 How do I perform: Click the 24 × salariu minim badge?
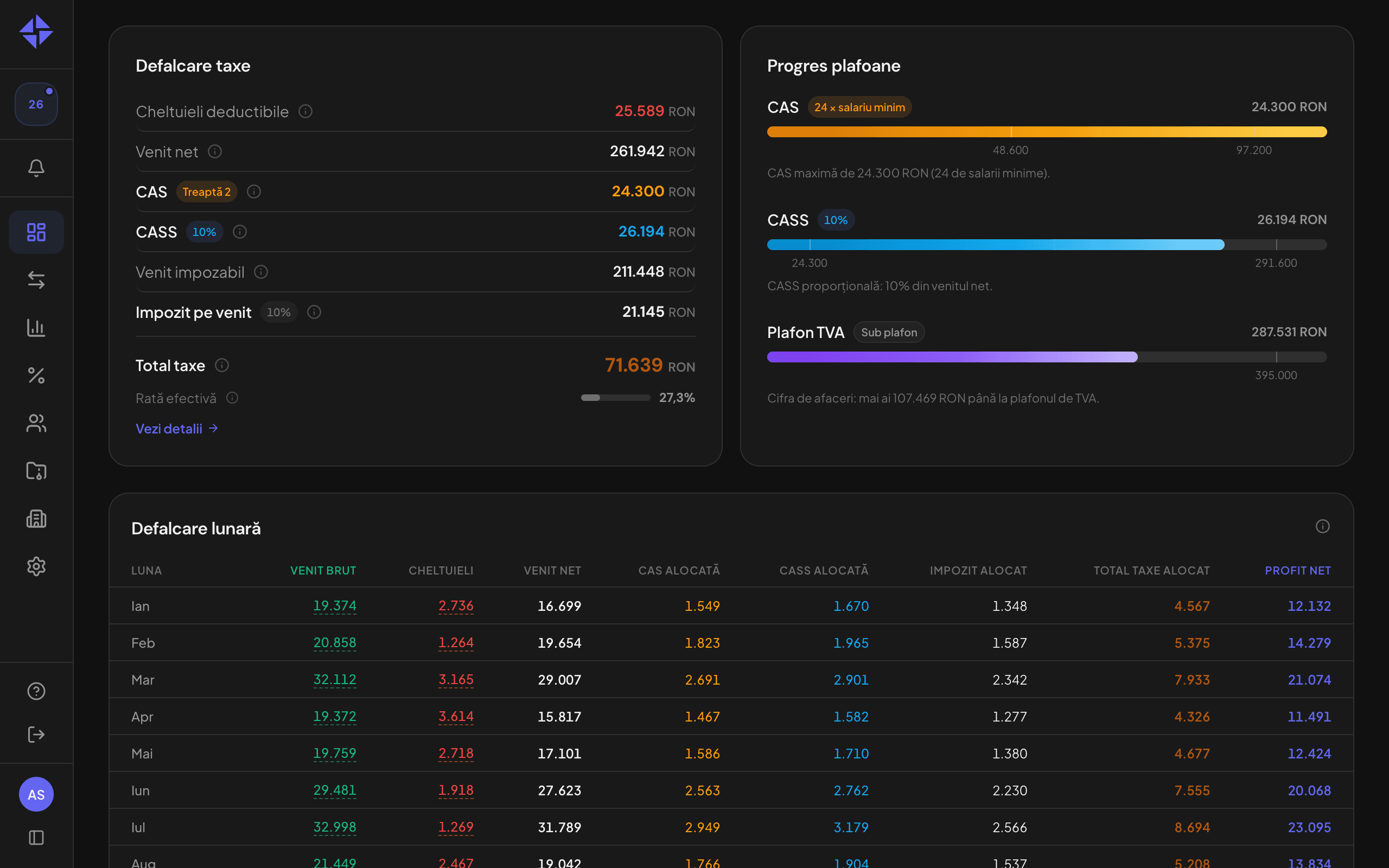tap(859, 107)
